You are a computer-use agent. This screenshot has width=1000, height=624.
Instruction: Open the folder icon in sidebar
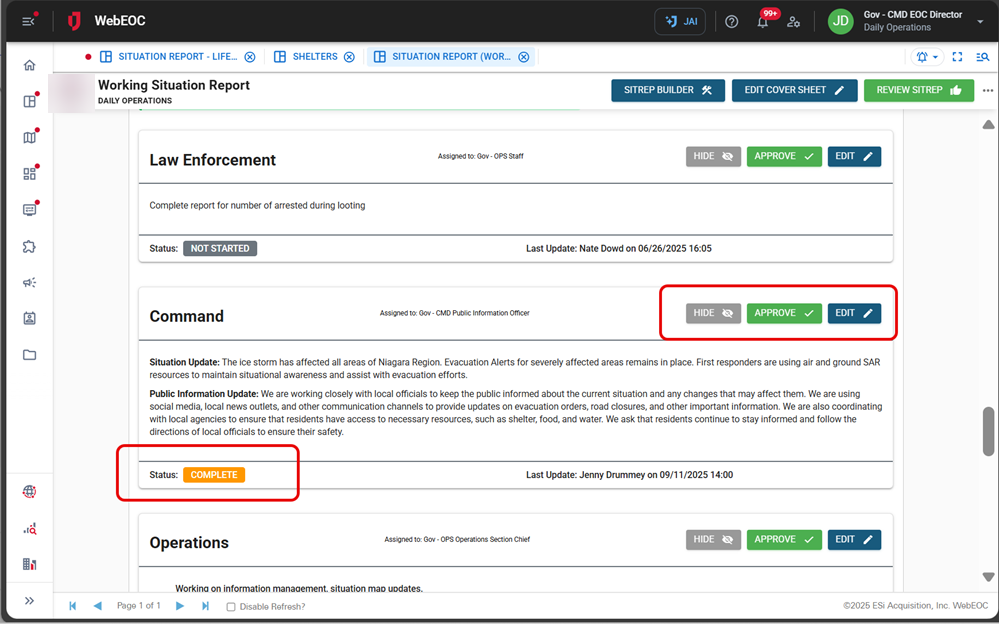pos(29,355)
